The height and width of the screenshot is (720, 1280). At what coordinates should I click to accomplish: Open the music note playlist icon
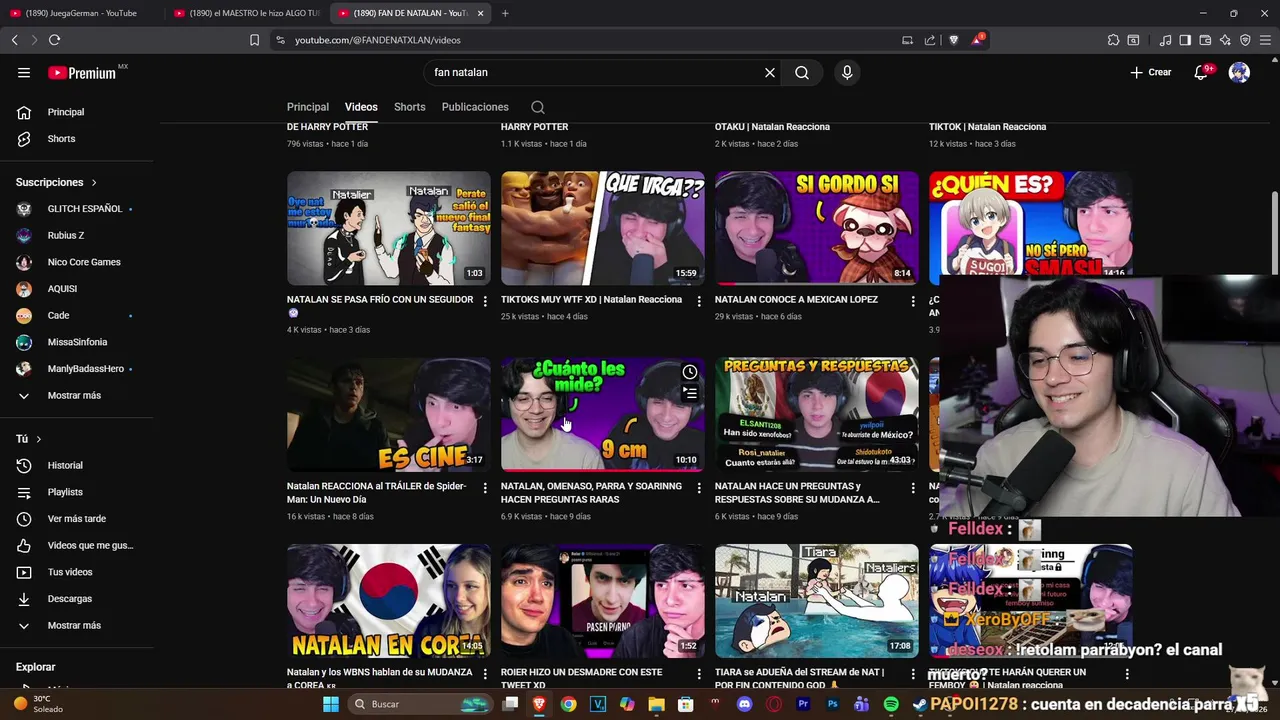tap(1165, 40)
